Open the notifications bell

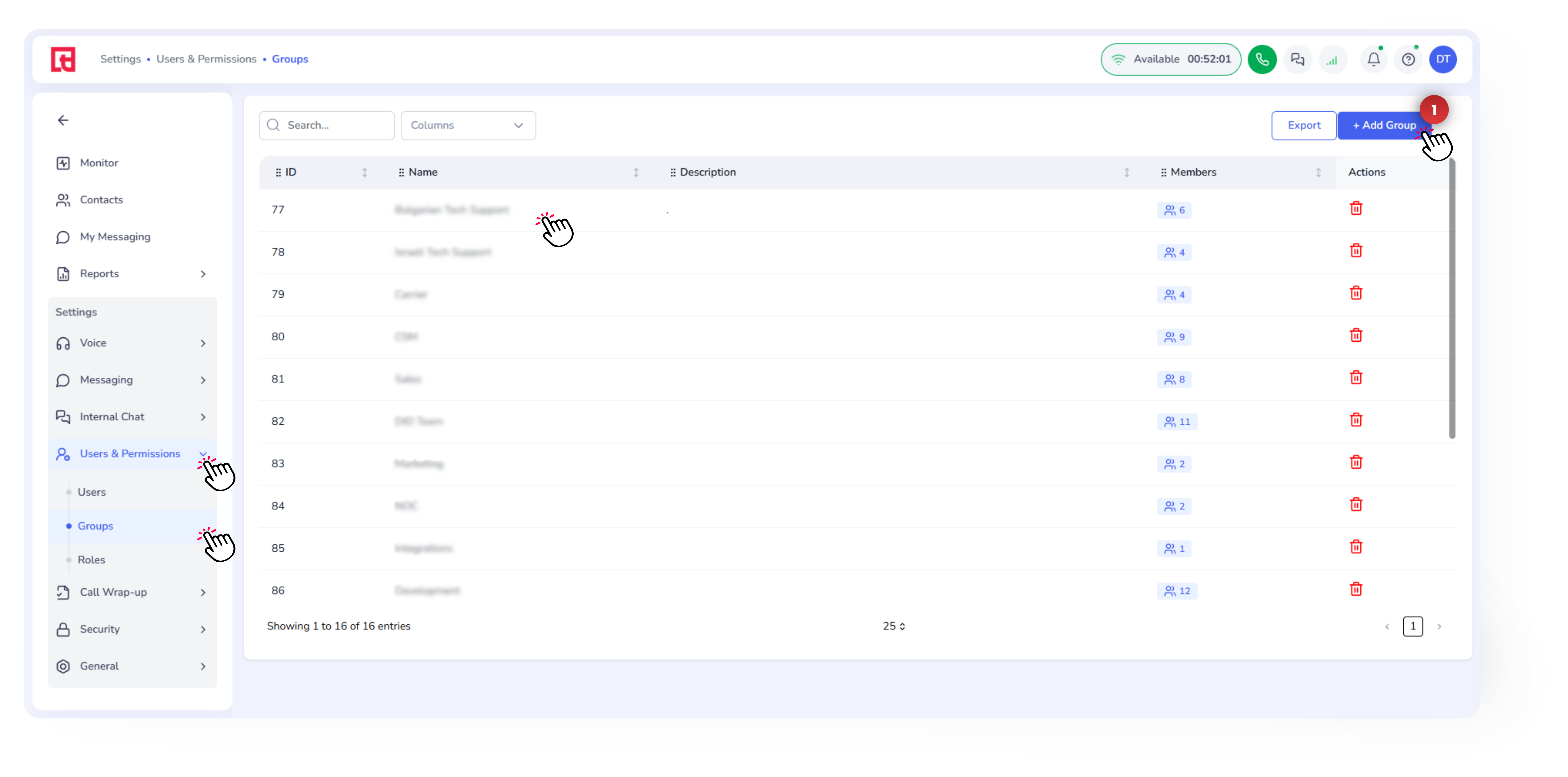[x=1373, y=59]
